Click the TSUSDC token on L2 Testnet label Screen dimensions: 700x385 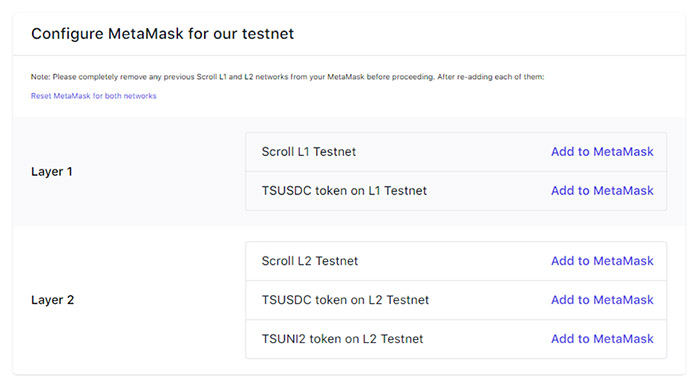(345, 300)
